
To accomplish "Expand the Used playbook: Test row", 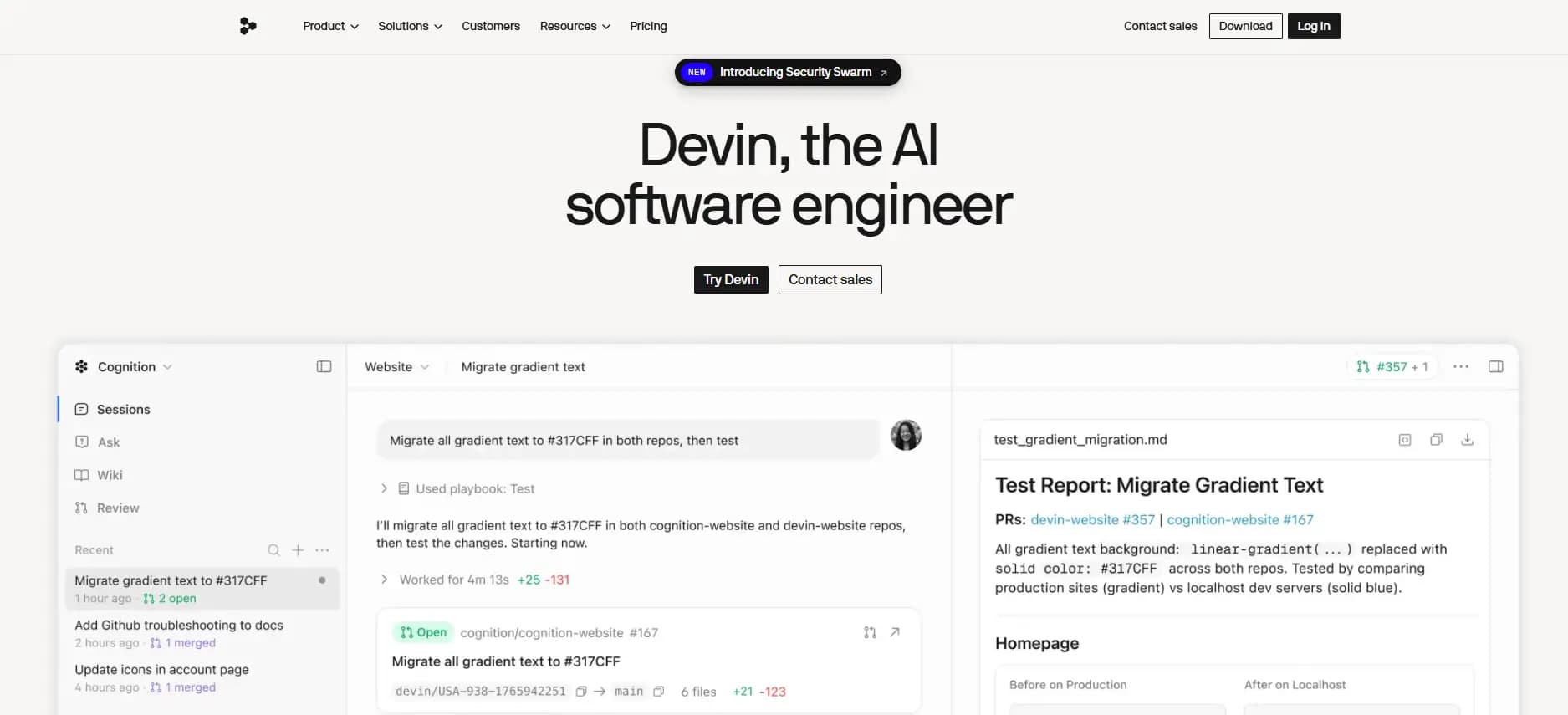I will tap(457, 488).
